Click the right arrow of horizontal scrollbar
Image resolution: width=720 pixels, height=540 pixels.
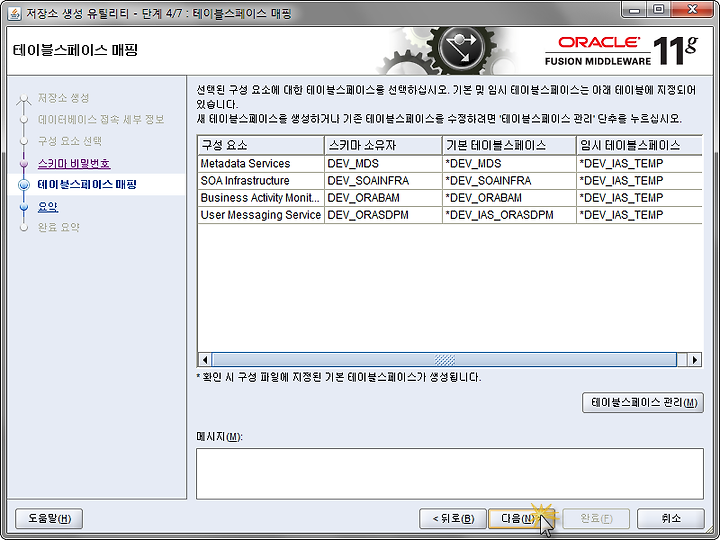(694, 360)
